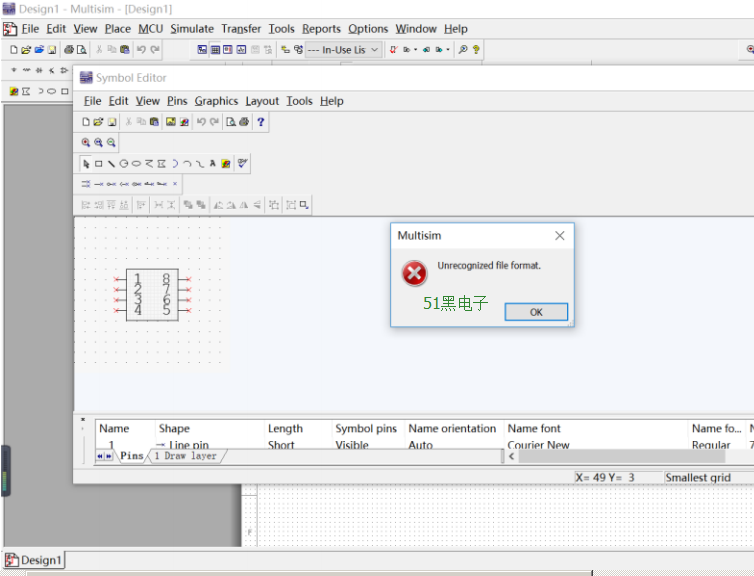Open MCU menu in Multisim window

151,29
